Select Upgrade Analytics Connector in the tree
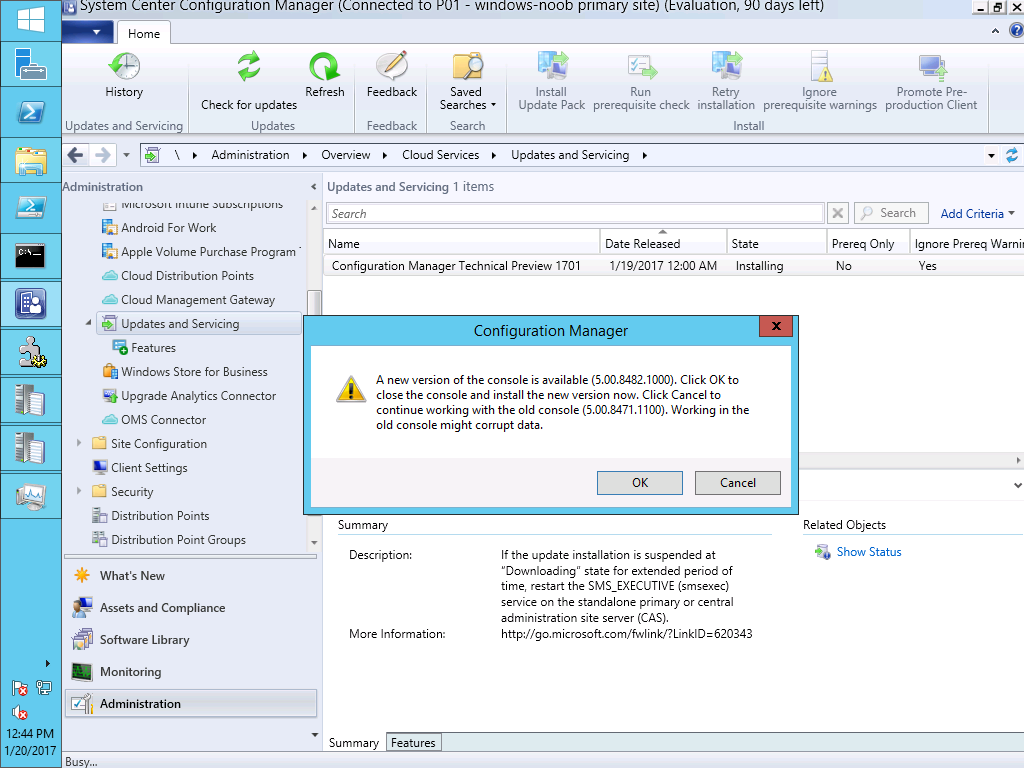Screen dimensions: 1024x768 199,396
